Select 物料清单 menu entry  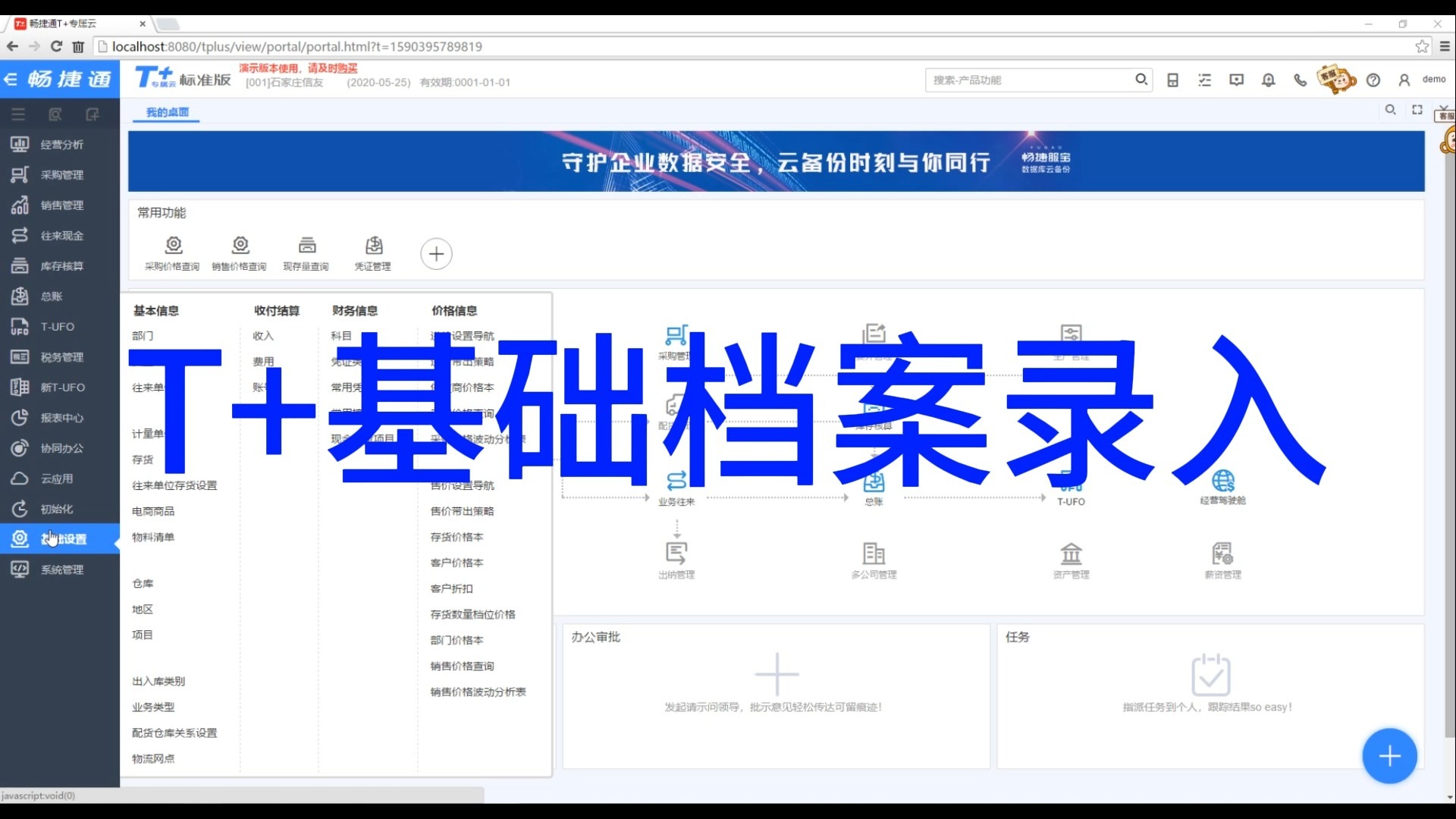pos(153,537)
